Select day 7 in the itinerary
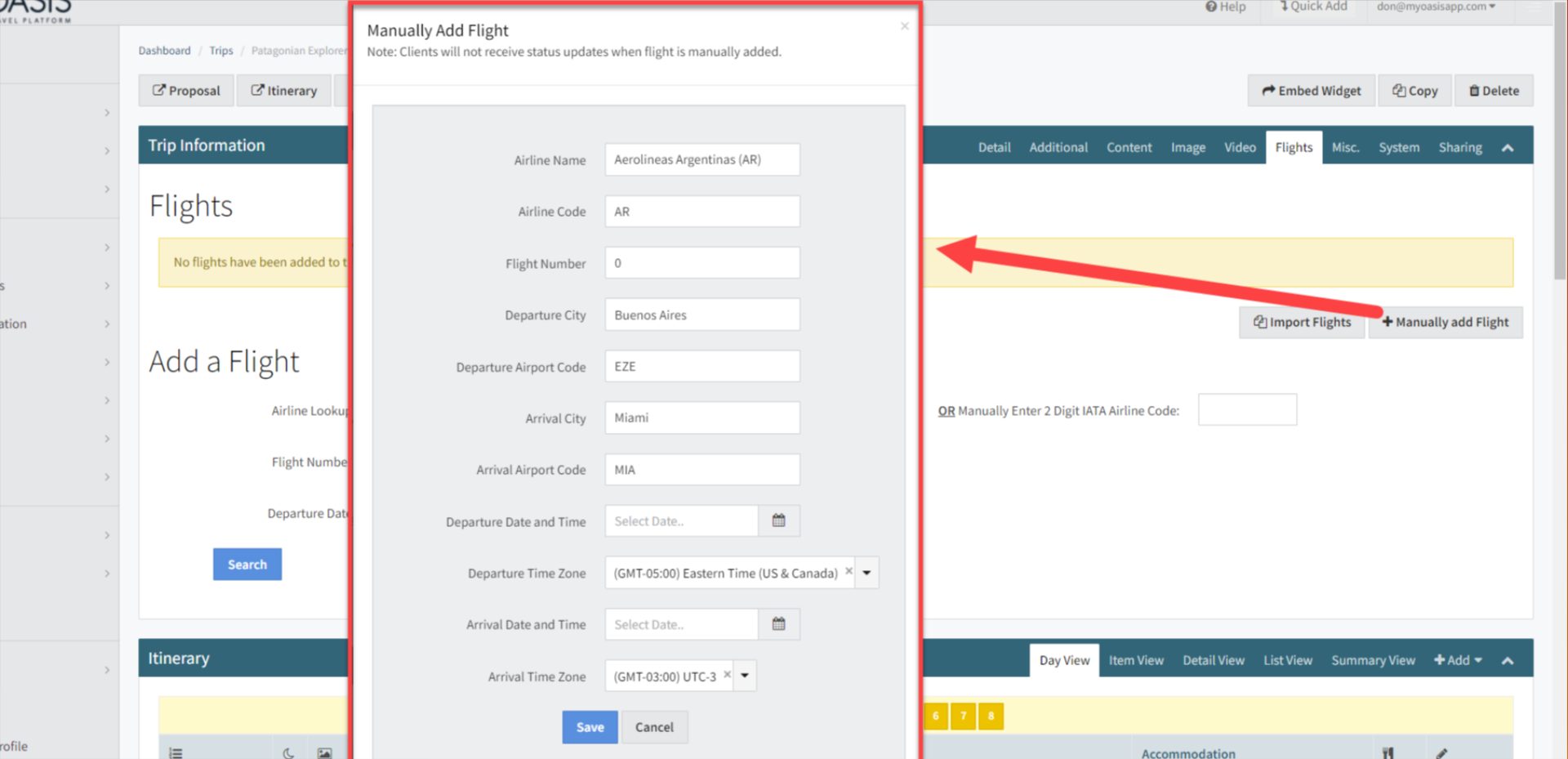This screenshot has width=1568, height=759. click(964, 716)
